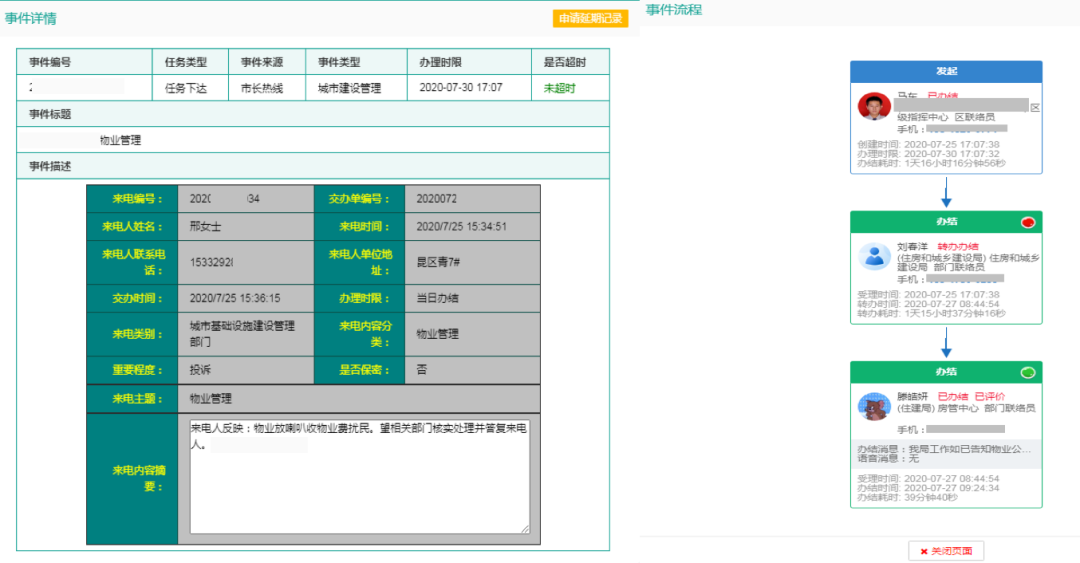Click the 事件标题 section header

[313, 114]
